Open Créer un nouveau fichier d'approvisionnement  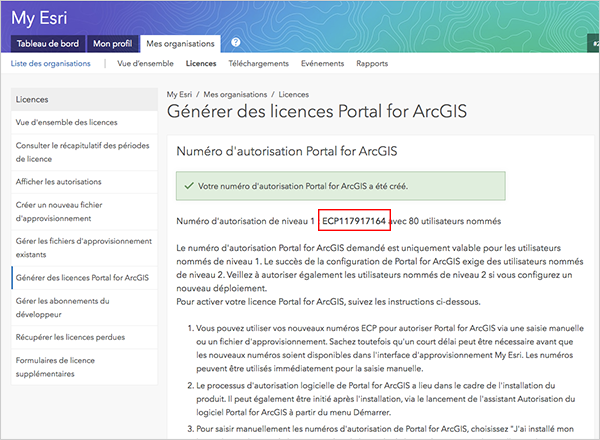(84, 212)
